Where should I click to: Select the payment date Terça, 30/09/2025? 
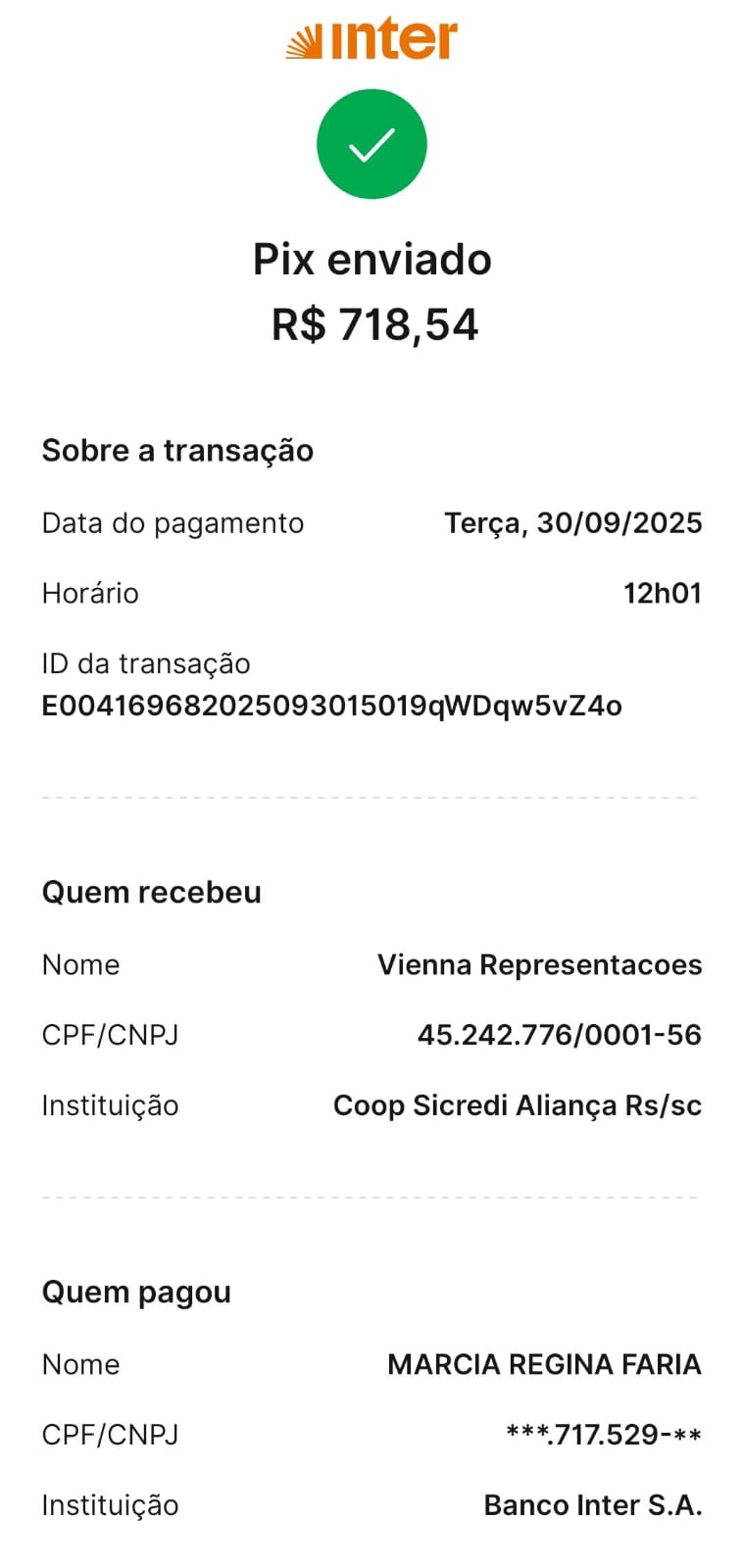573,523
